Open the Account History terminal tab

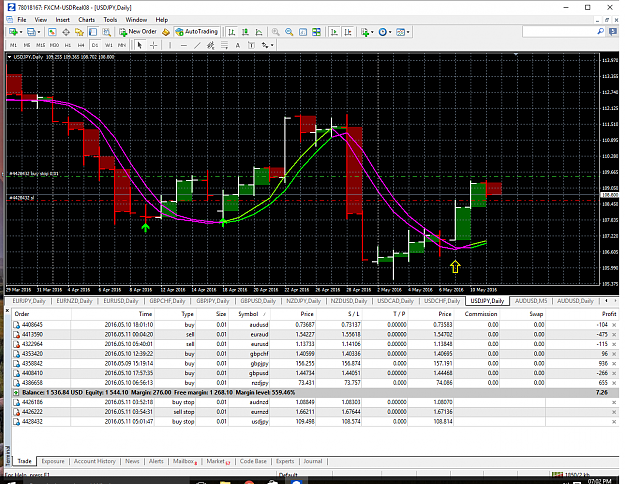94,461
